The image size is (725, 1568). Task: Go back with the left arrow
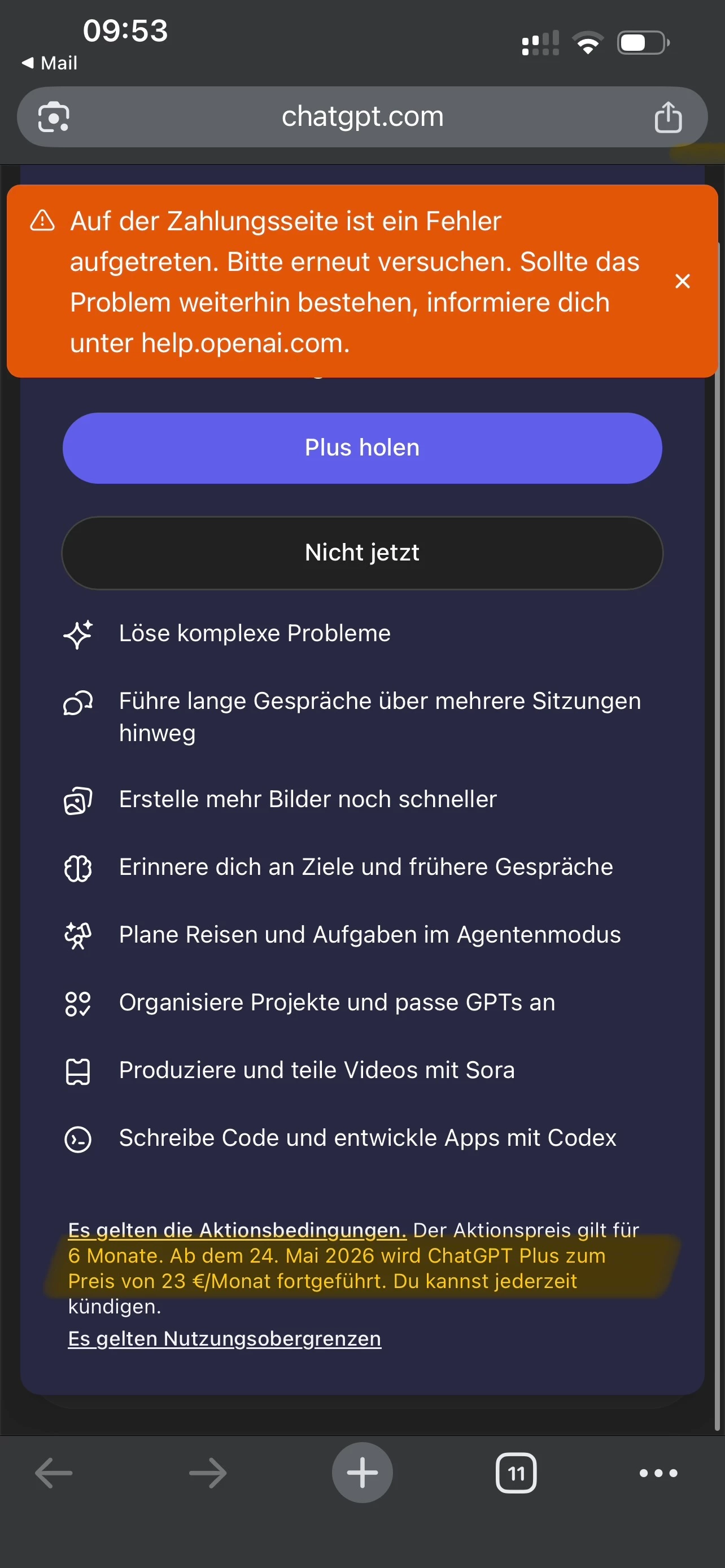pyautogui.click(x=54, y=1473)
